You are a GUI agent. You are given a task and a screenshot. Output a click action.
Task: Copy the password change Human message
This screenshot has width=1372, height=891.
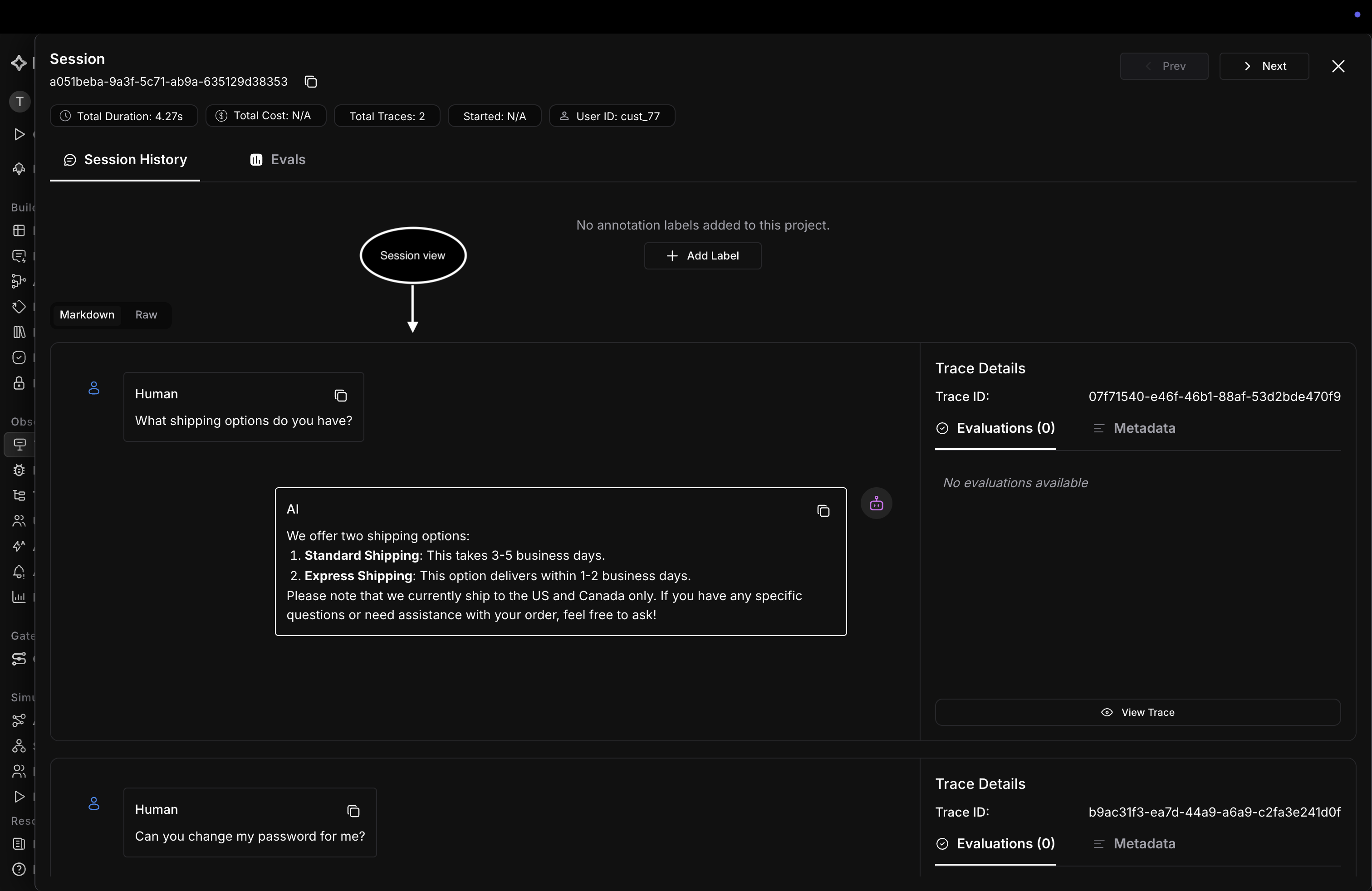click(x=353, y=811)
